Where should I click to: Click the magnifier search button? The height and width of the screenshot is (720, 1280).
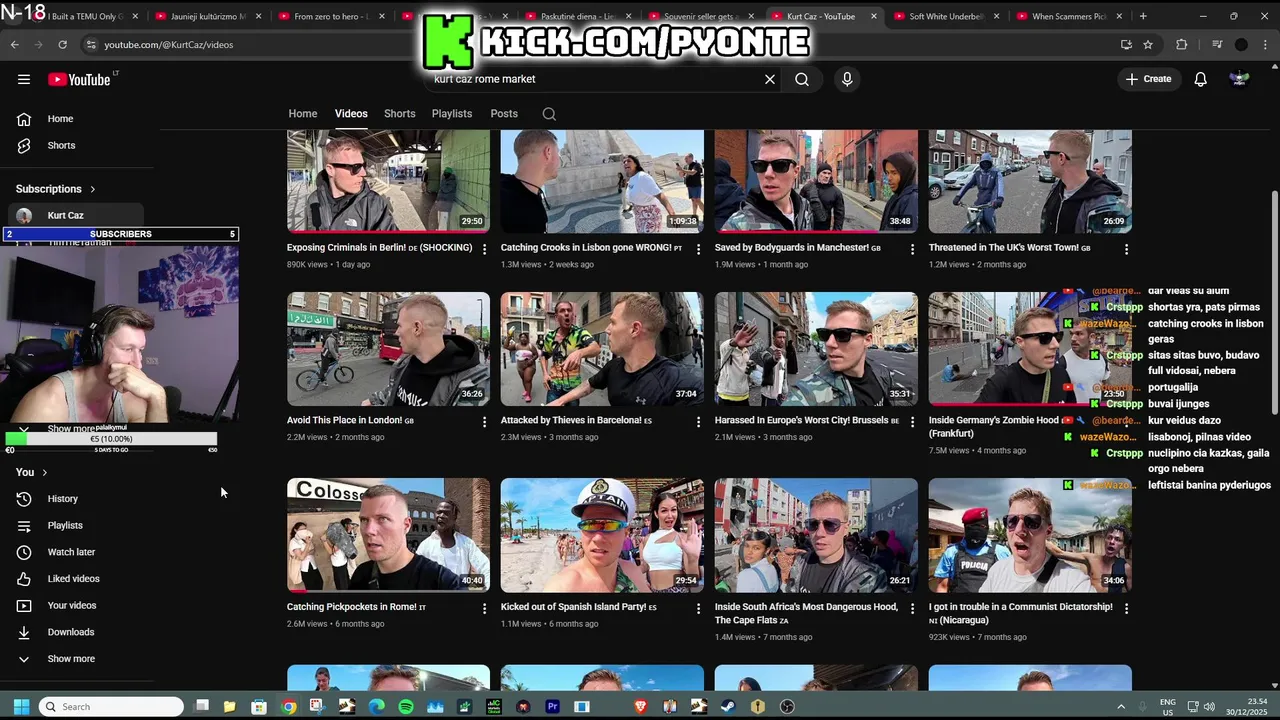tap(802, 79)
